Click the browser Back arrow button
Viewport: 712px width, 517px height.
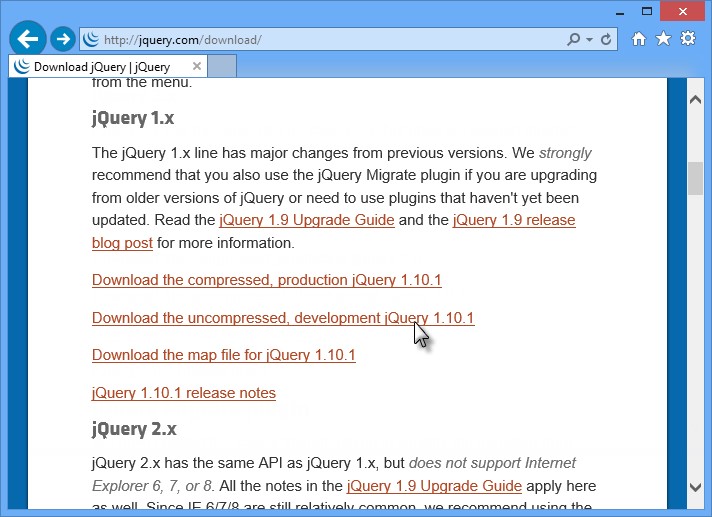pyautogui.click(x=28, y=38)
